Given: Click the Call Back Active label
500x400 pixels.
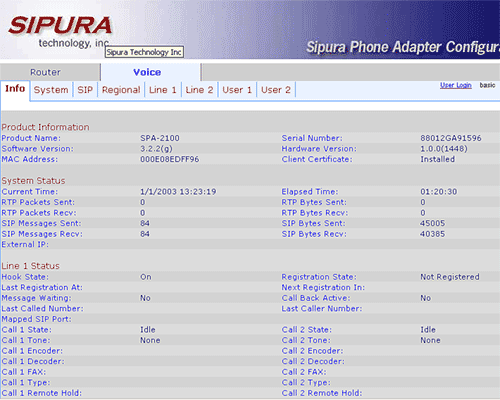Looking at the screenshot, I should [x=316, y=298].
